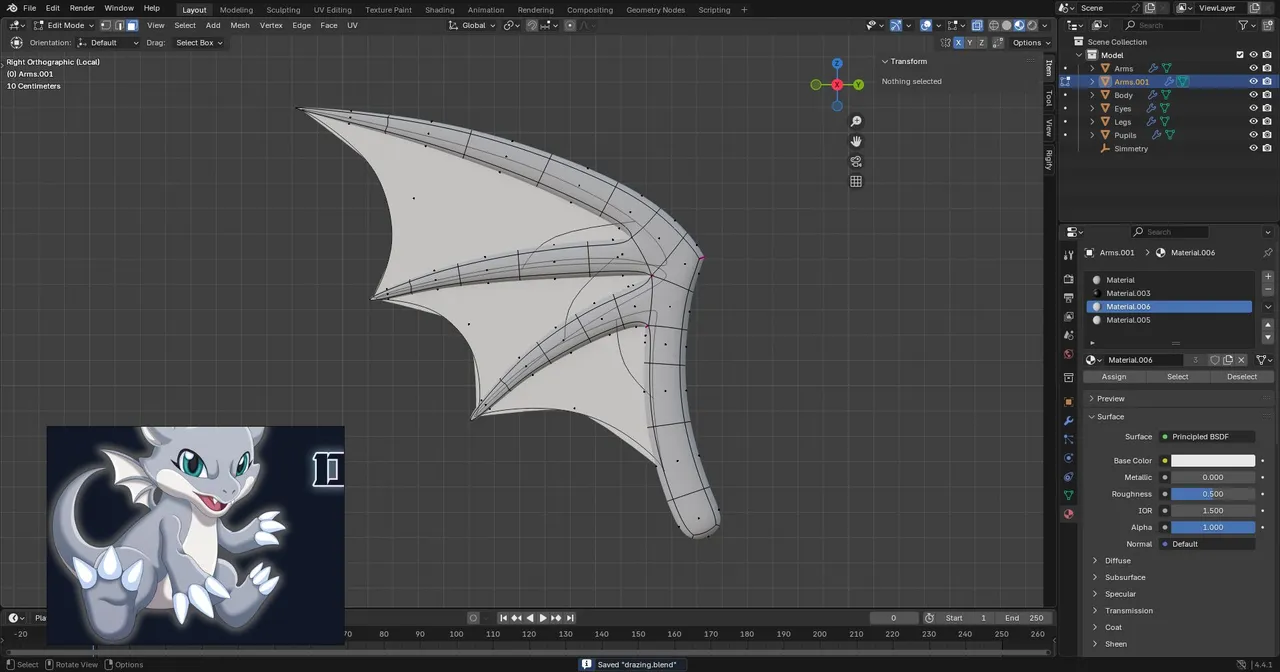Hide Body object in viewport

(x=1253, y=95)
